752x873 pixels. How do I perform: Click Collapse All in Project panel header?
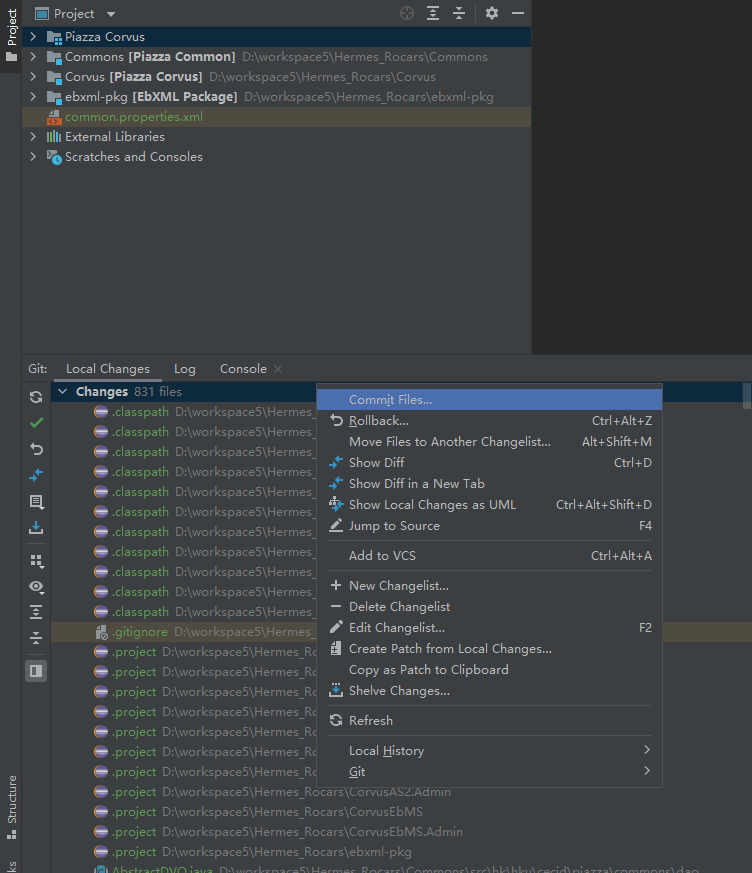pos(459,13)
